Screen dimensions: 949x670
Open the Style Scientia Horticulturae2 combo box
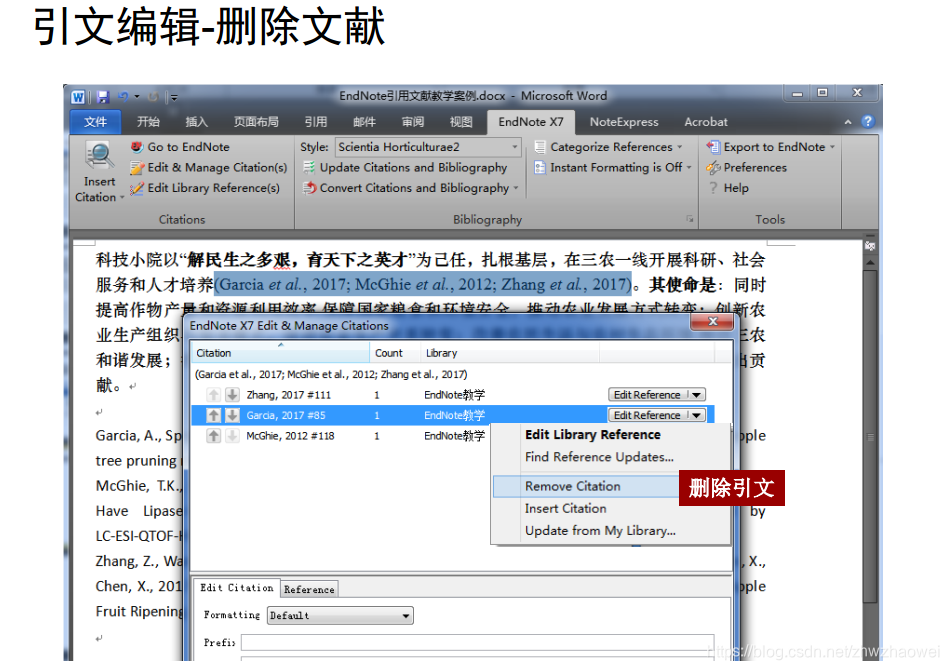[428, 147]
